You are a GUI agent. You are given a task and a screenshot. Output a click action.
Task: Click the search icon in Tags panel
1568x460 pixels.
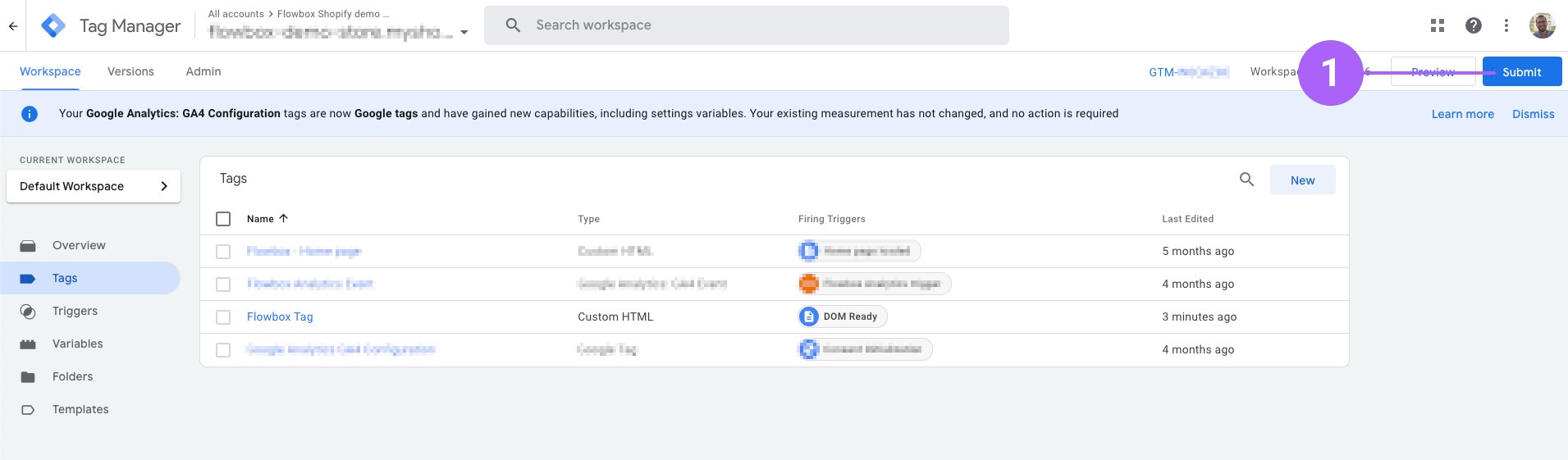point(1246,180)
